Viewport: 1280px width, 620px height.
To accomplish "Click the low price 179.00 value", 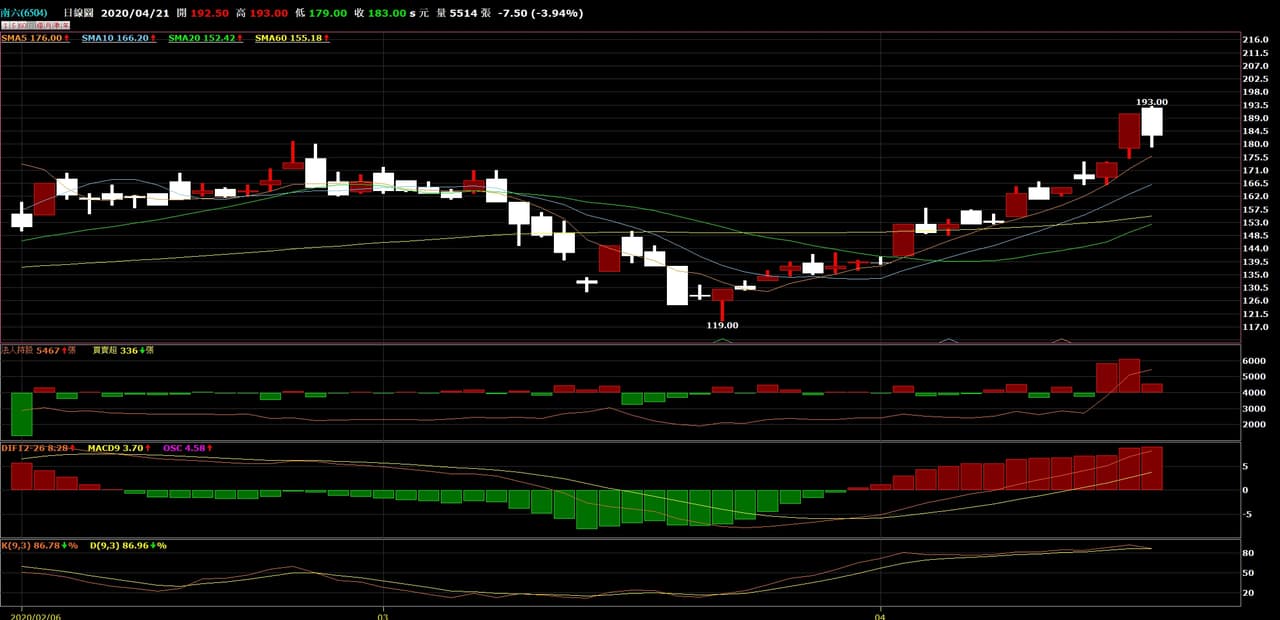I will [328, 13].
